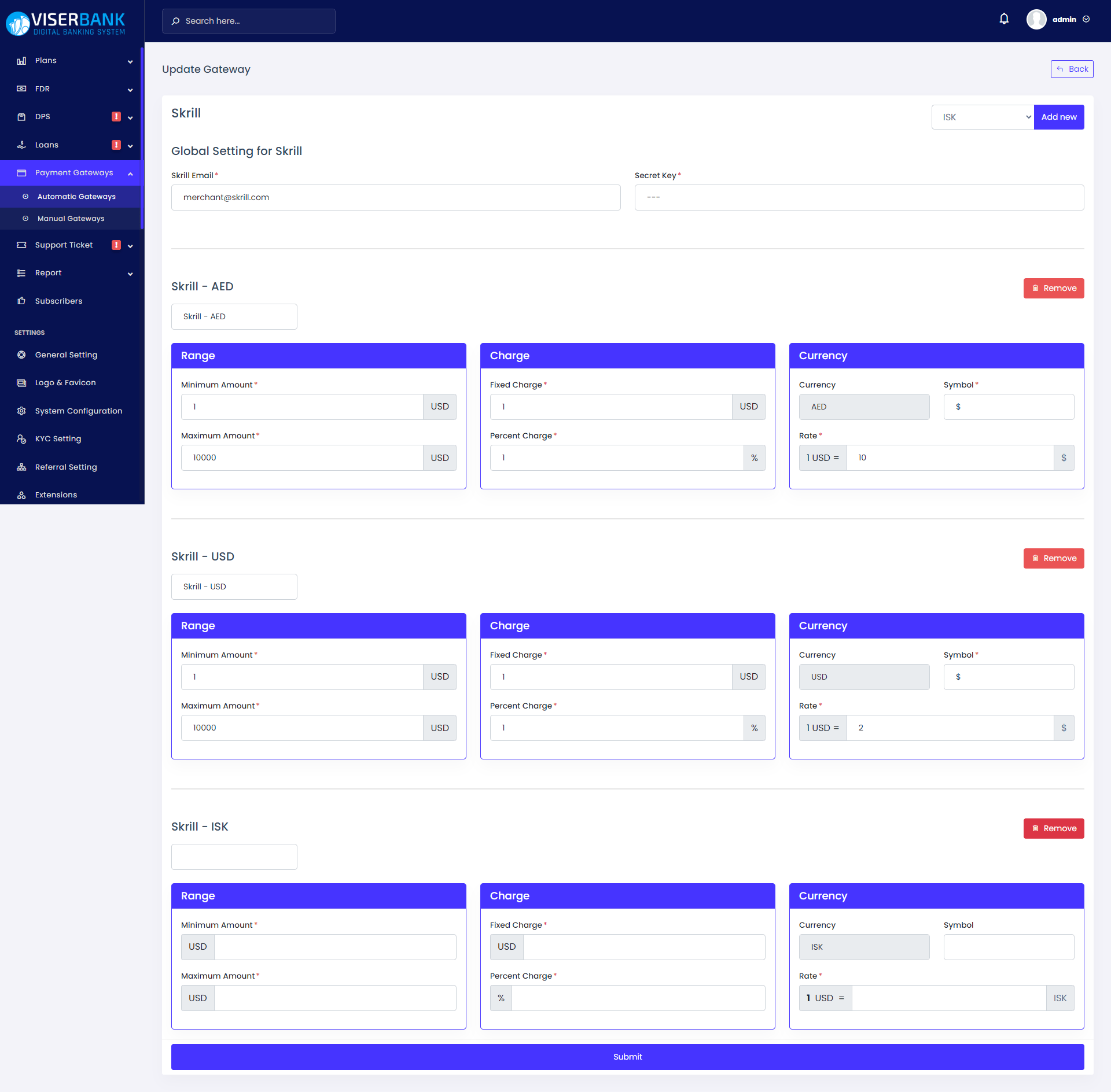
Task: Click the Skrill Email field
Action: [396, 197]
